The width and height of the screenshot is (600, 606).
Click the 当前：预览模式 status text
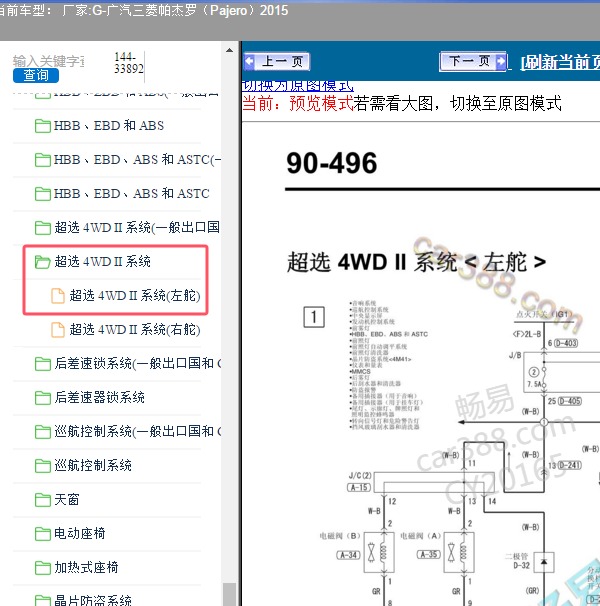click(298, 104)
